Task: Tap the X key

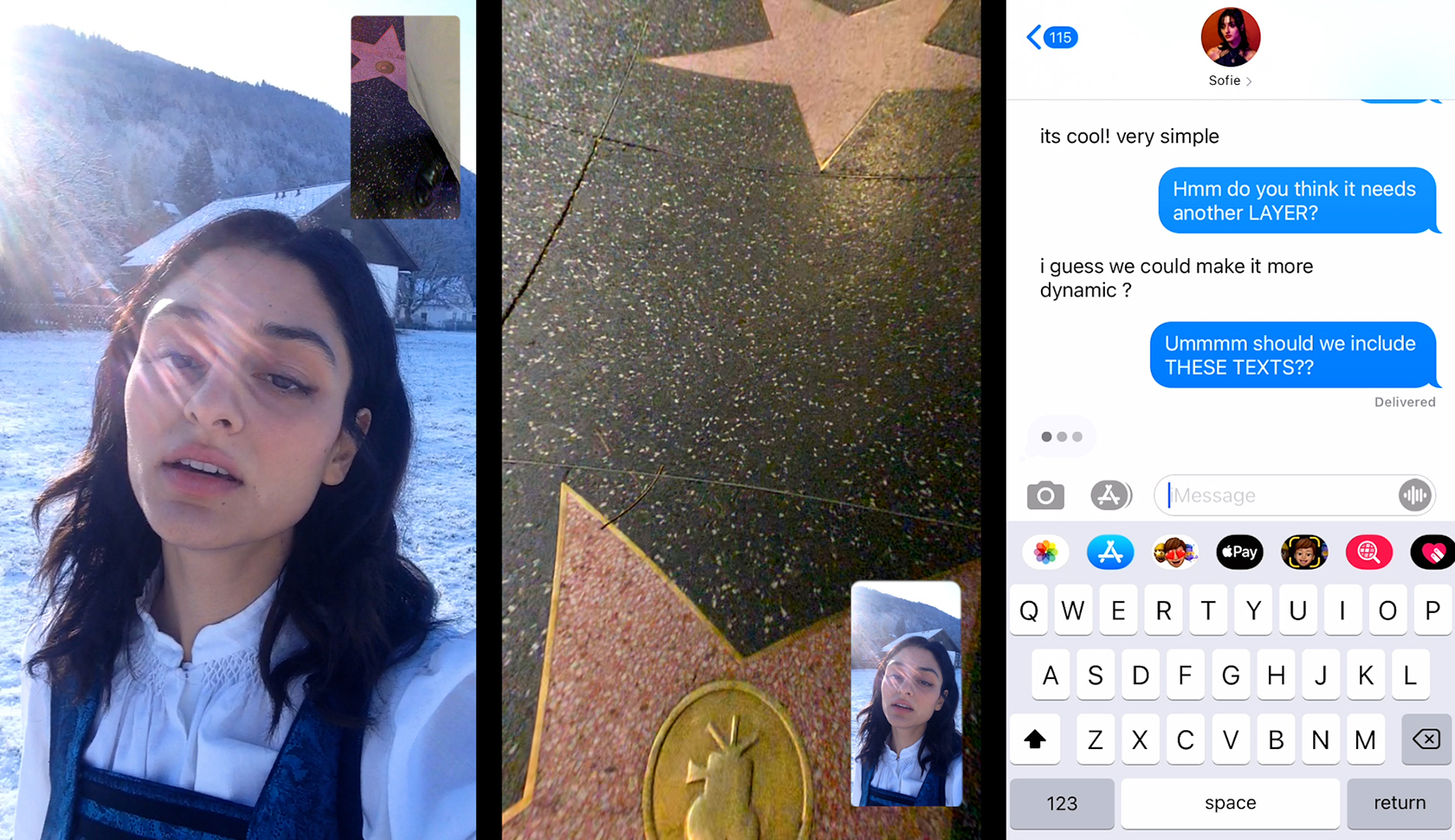Action: point(1141,740)
